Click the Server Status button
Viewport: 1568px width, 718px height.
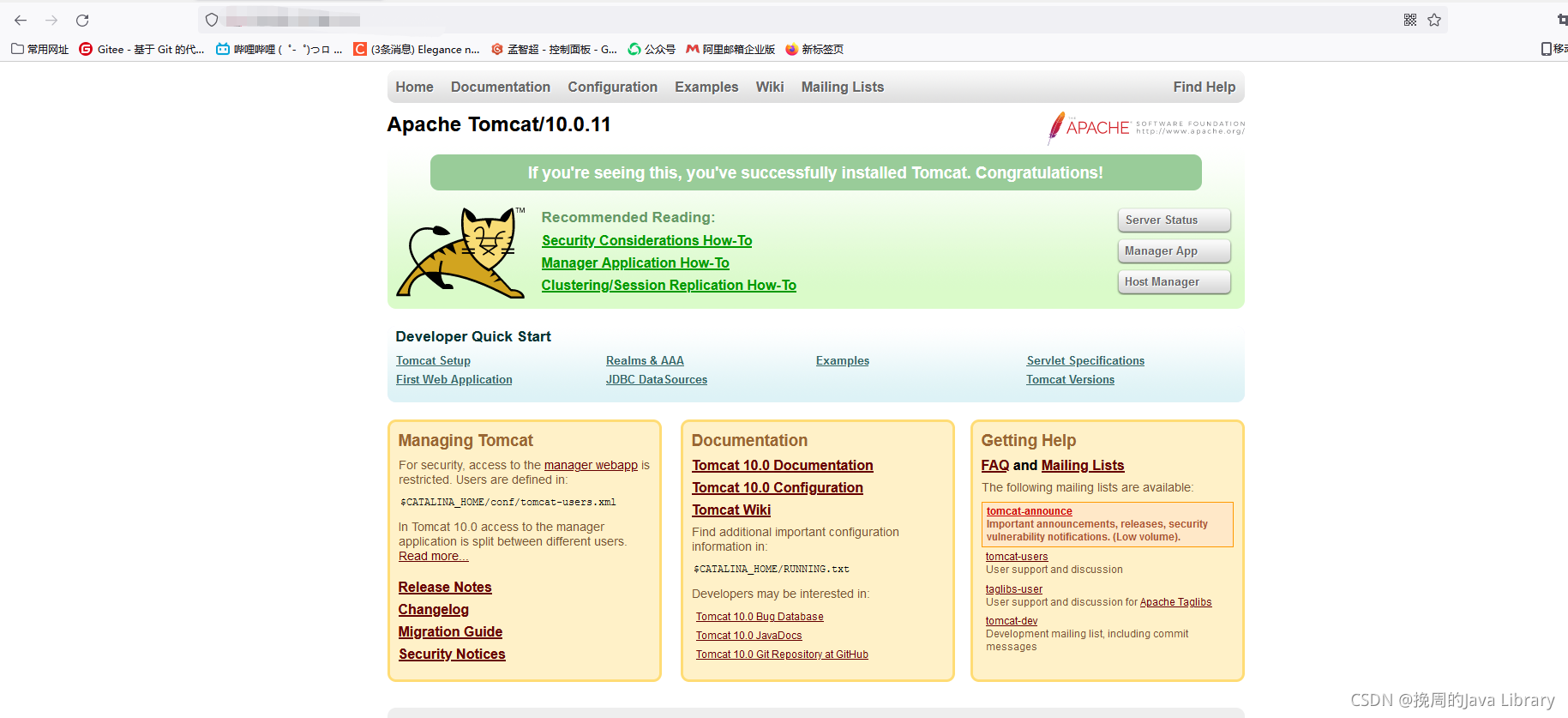click(1174, 220)
